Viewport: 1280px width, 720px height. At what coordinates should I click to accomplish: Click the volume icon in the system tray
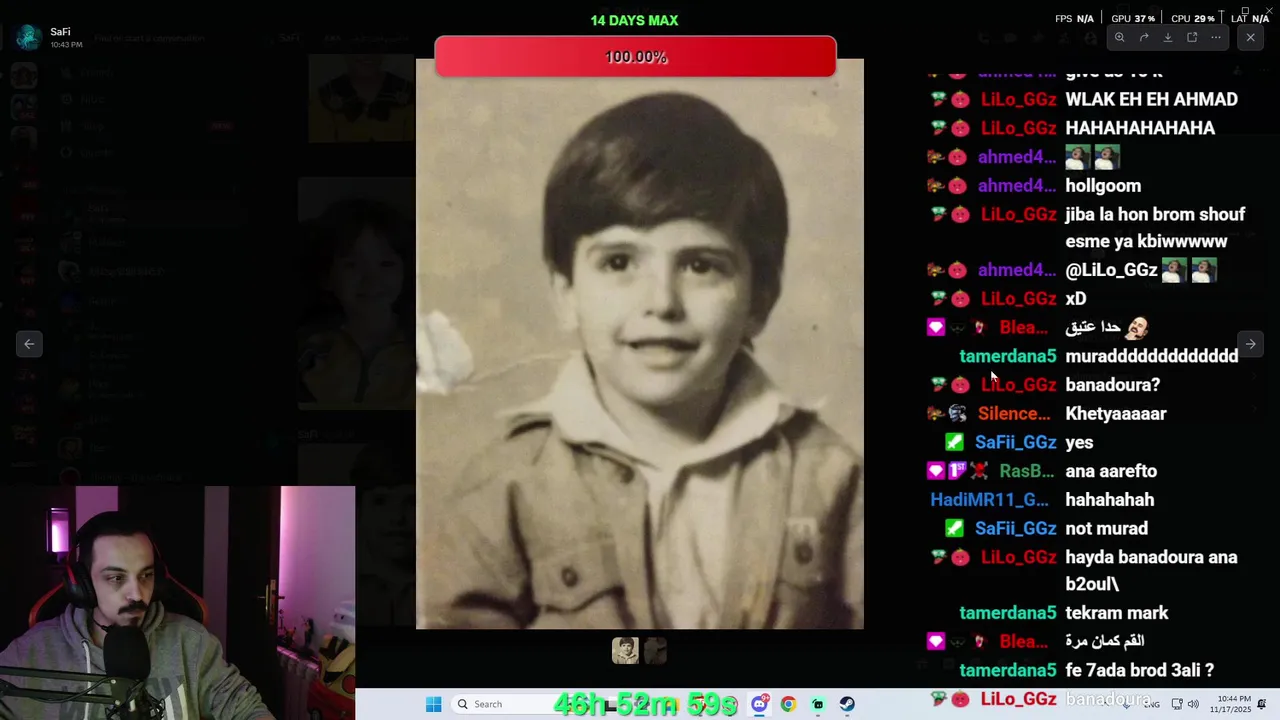click(1193, 704)
